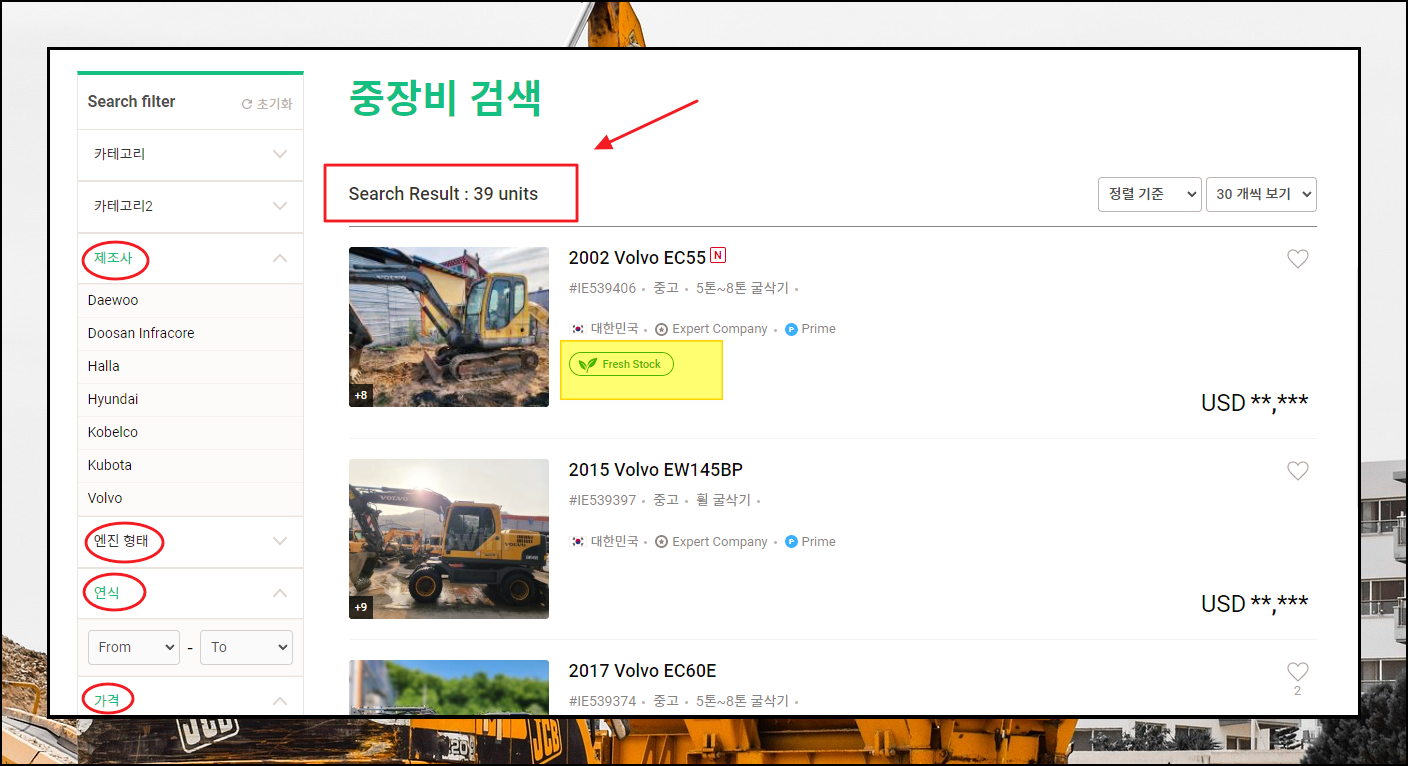Select Halla manufacturer filter
1408x766 pixels.
[190, 366]
